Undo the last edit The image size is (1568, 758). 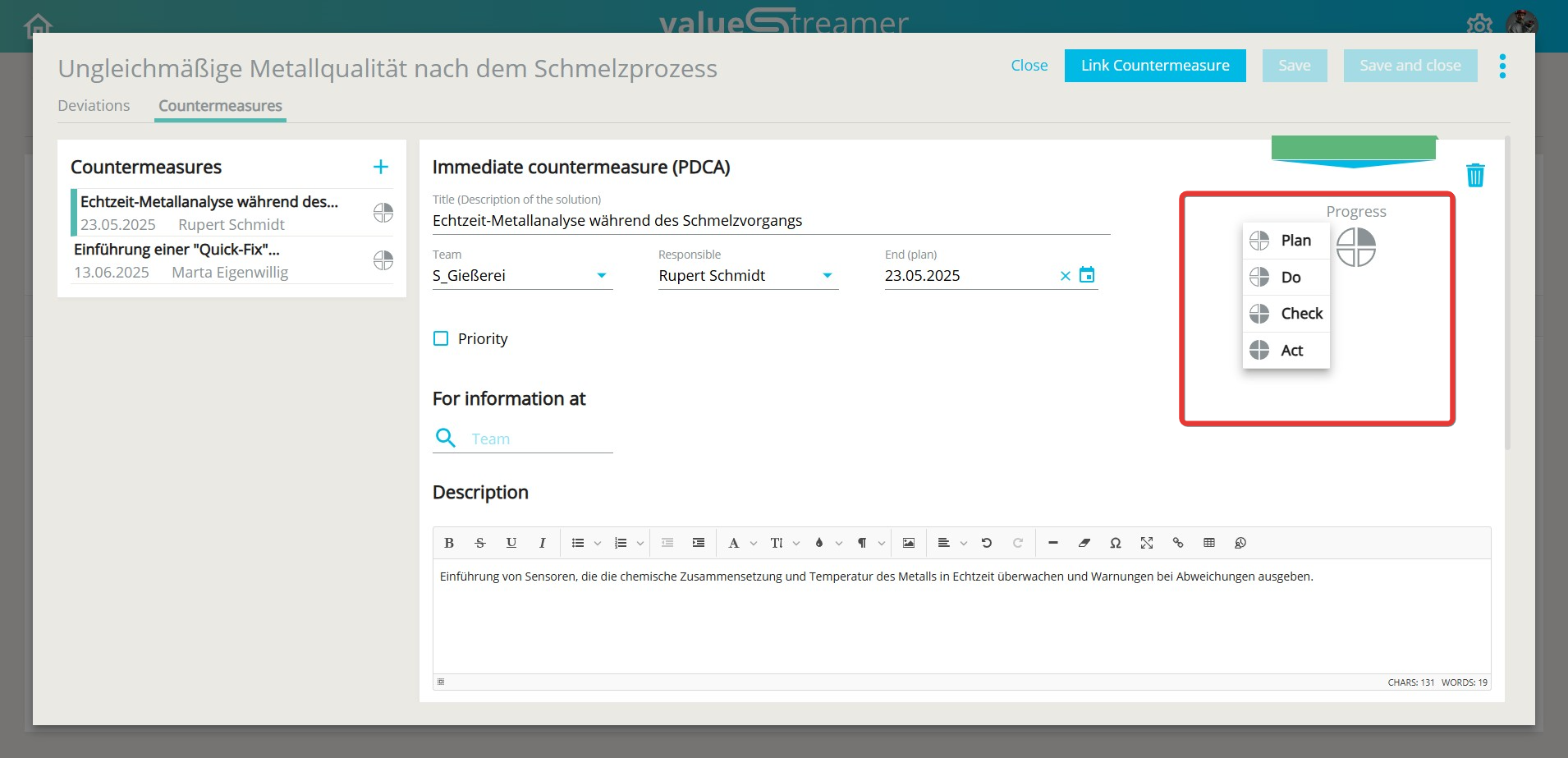[987, 543]
